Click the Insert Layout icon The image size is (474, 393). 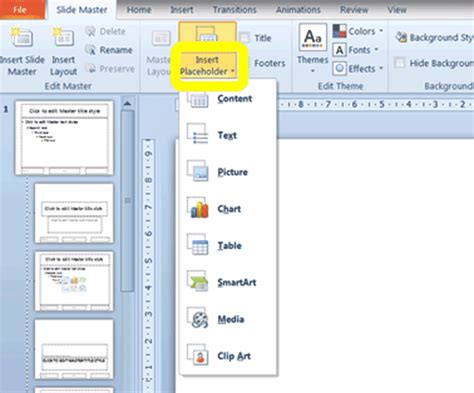click(63, 37)
